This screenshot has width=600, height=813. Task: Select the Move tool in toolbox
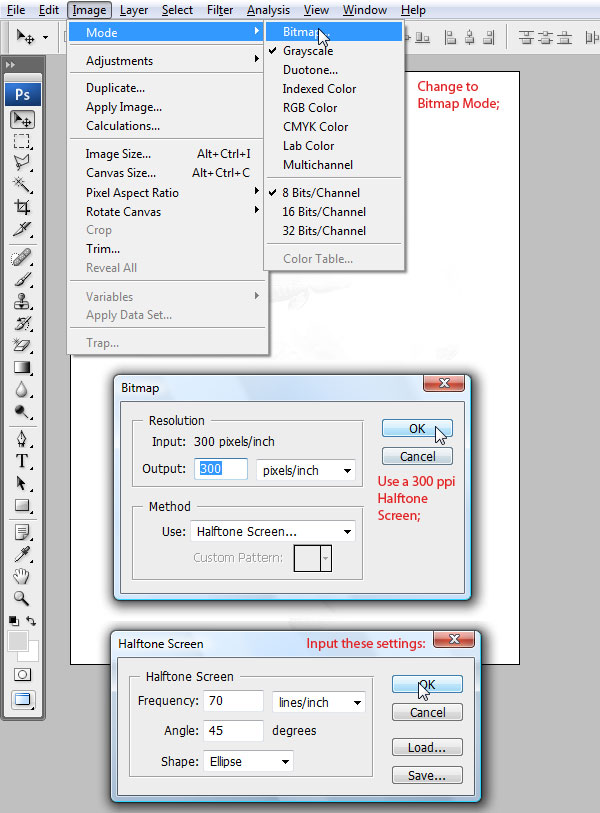coord(22,120)
